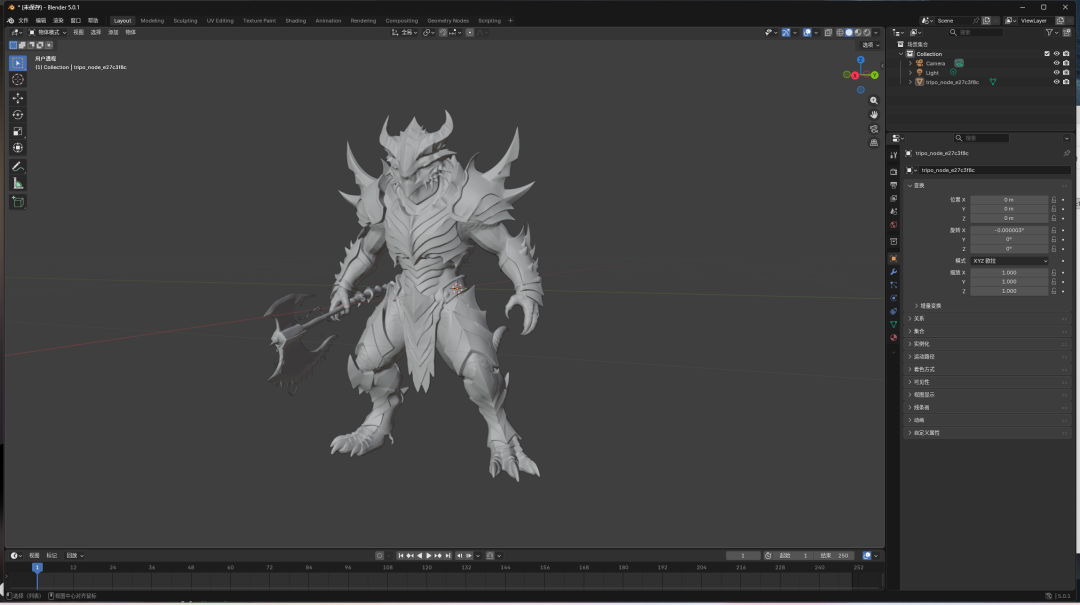Open the 编辑 menu
The width and height of the screenshot is (1080, 605).
point(39,20)
